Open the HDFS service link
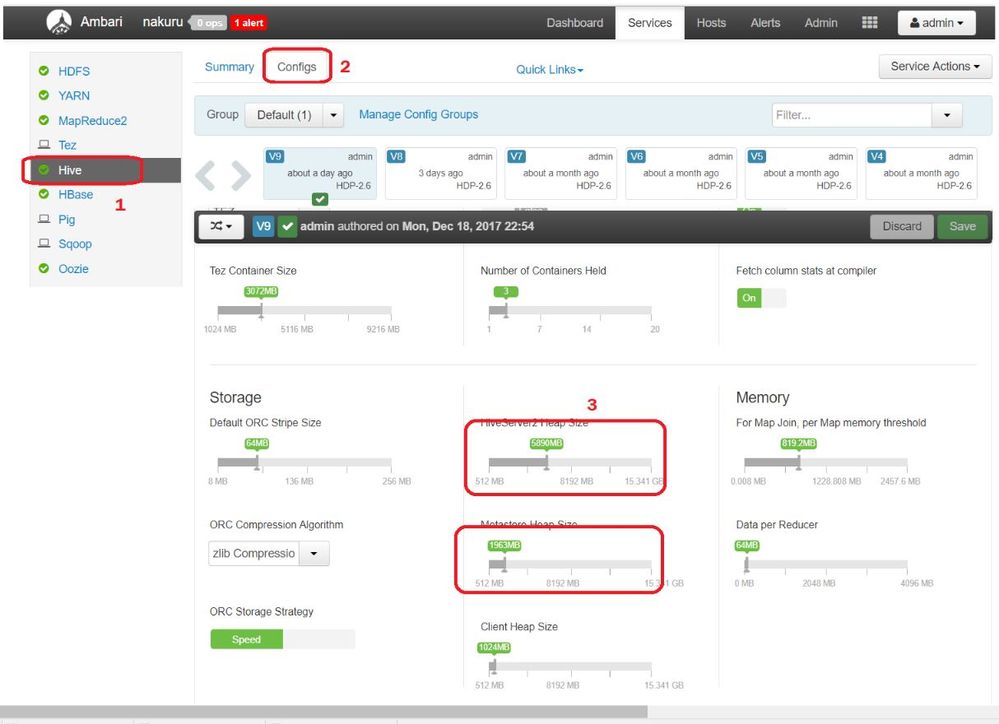Viewport: 999px width, 724px height. pos(74,71)
